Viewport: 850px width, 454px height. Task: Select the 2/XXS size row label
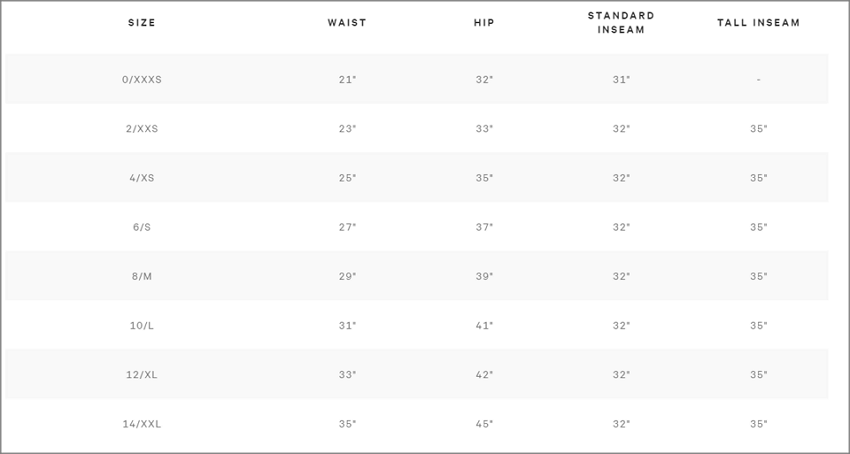[141, 129]
